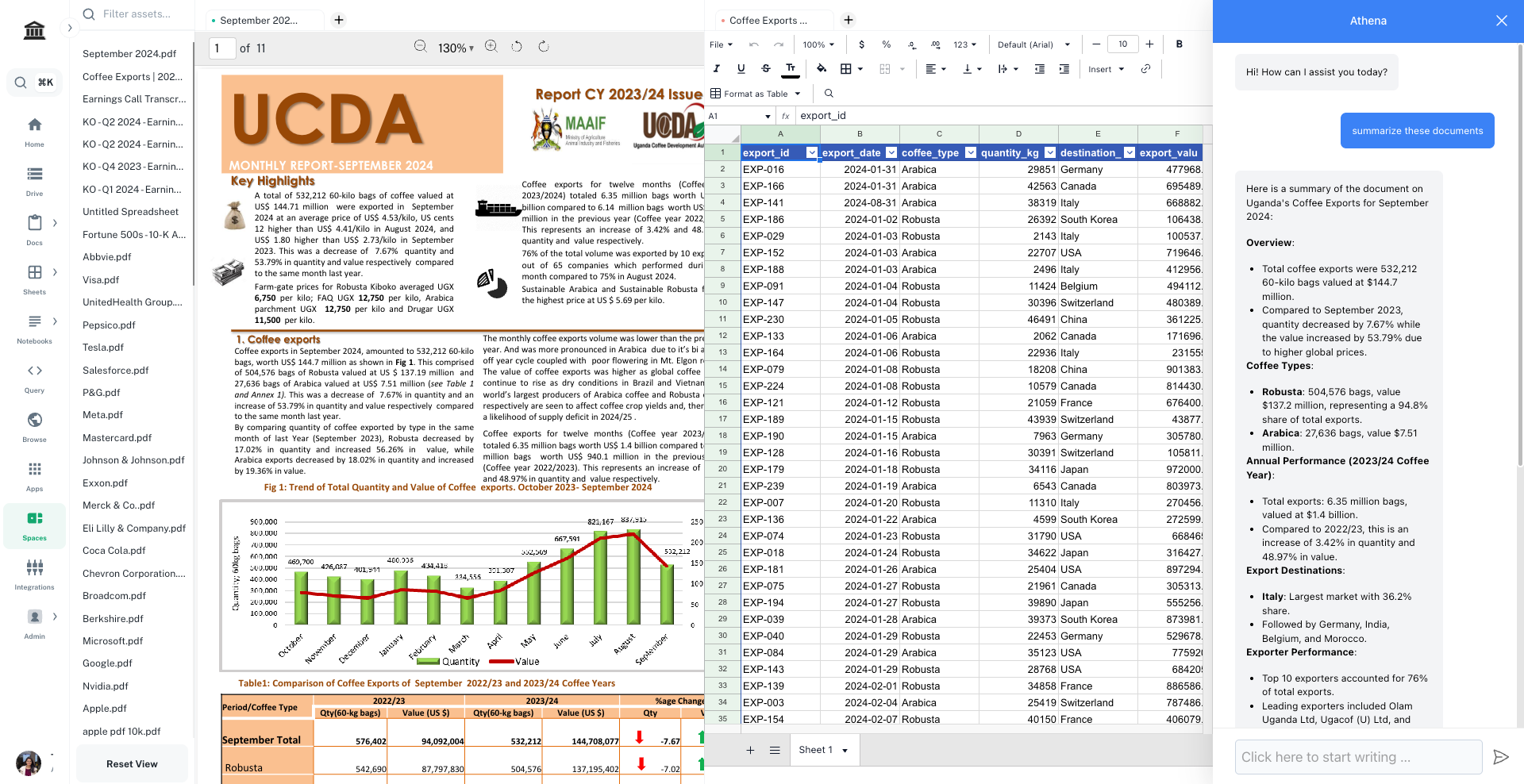Image resolution: width=1524 pixels, height=784 pixels.
Task: Open the Drive section in the sidebar
Action: (x=34, y=182)
